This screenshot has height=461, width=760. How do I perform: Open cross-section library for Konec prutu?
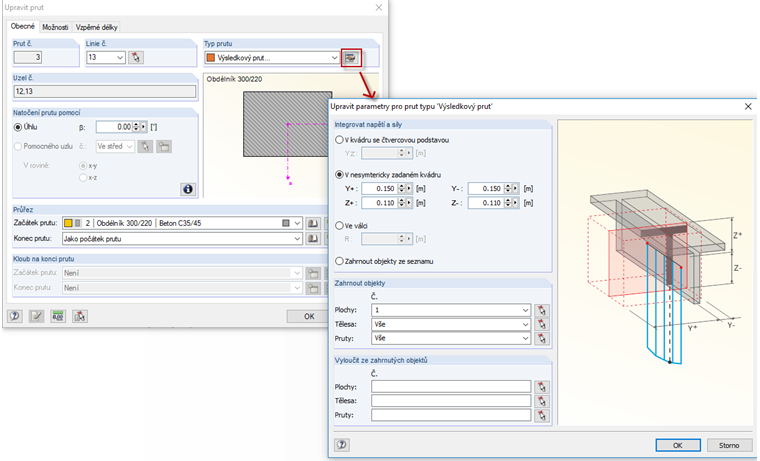click(x=313, y=238)
